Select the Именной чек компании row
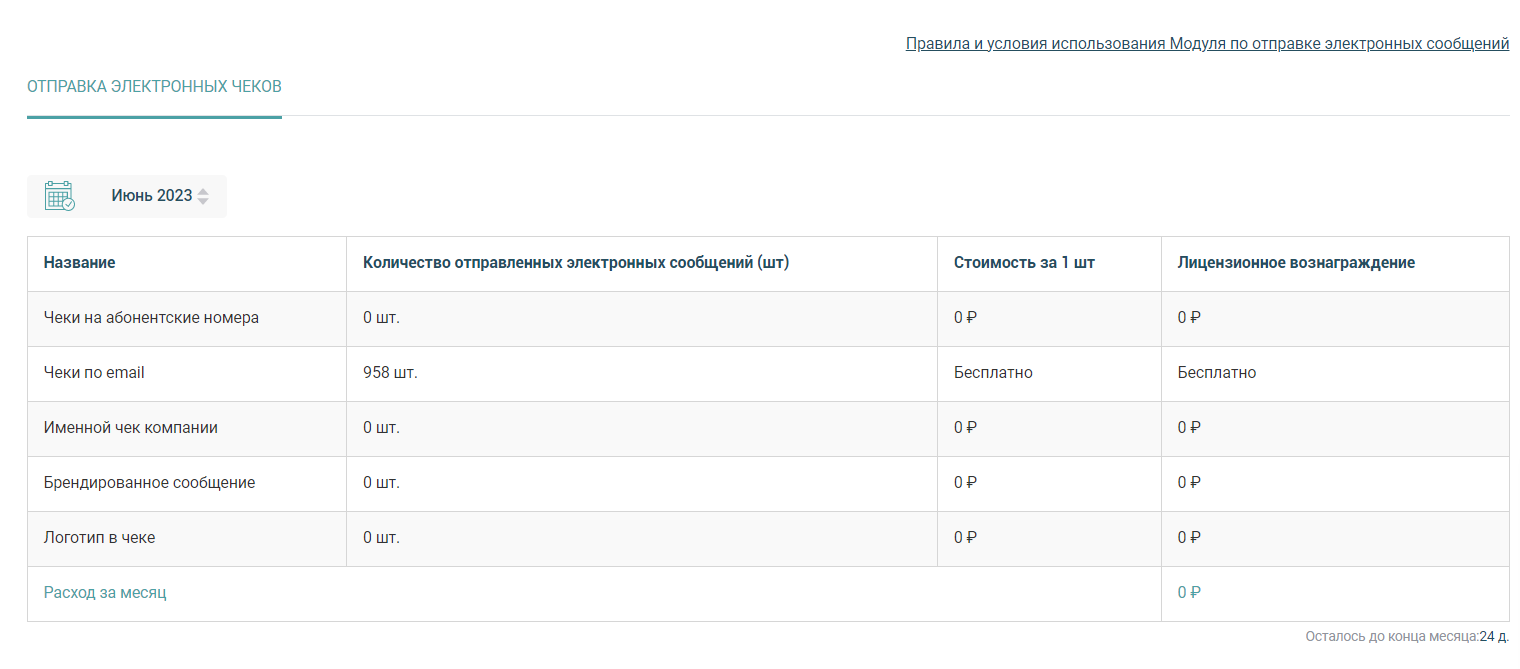 pos(768,429)
